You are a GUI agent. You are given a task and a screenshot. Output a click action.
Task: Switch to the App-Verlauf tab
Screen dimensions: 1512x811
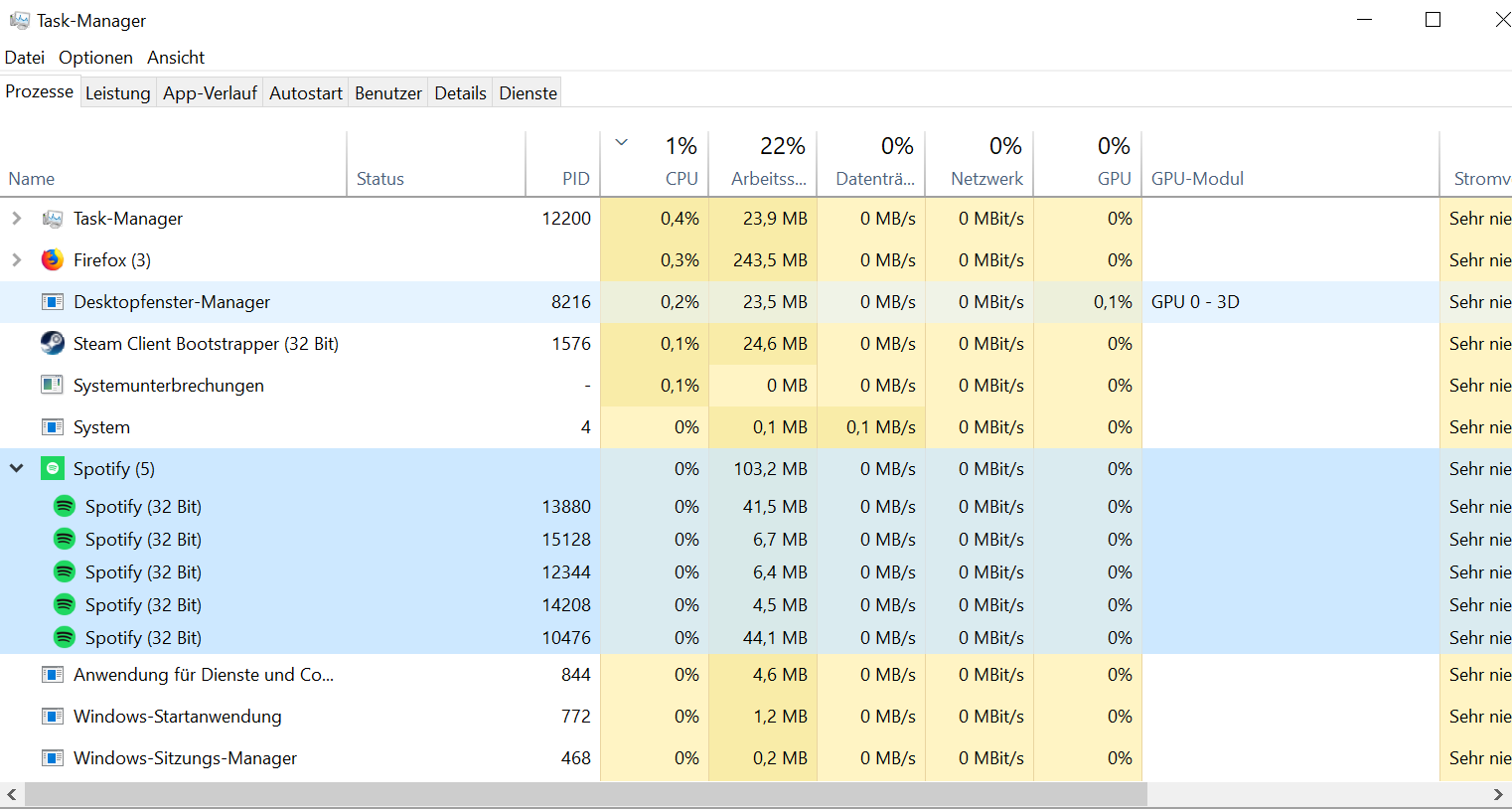(x=210, y=93)
